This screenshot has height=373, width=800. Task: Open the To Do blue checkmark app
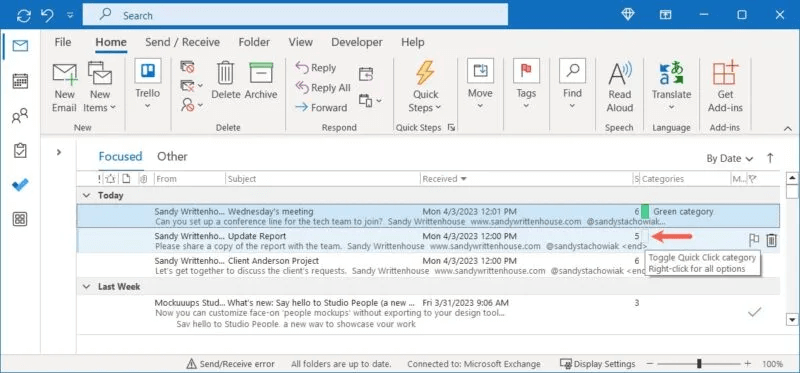(x=20, y=185)
